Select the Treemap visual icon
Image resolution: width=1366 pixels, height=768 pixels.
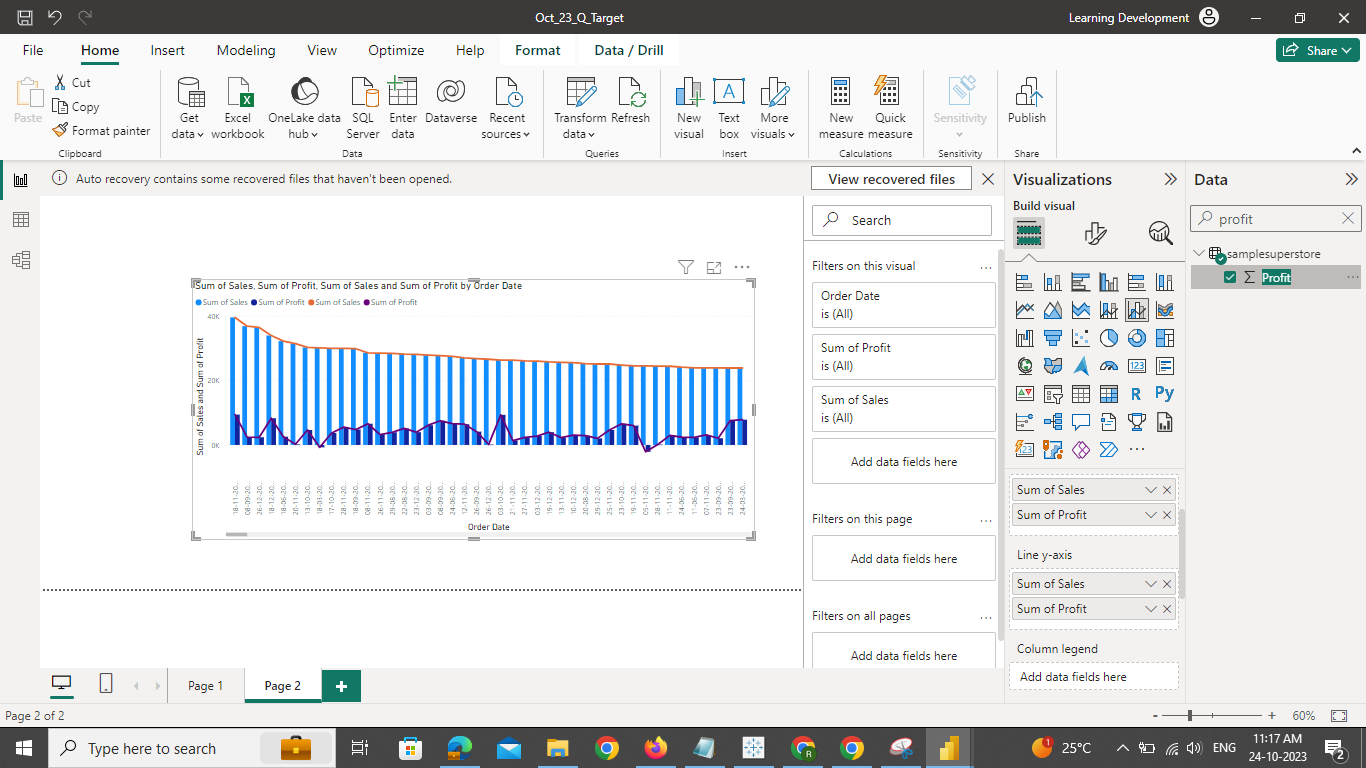1164,338
